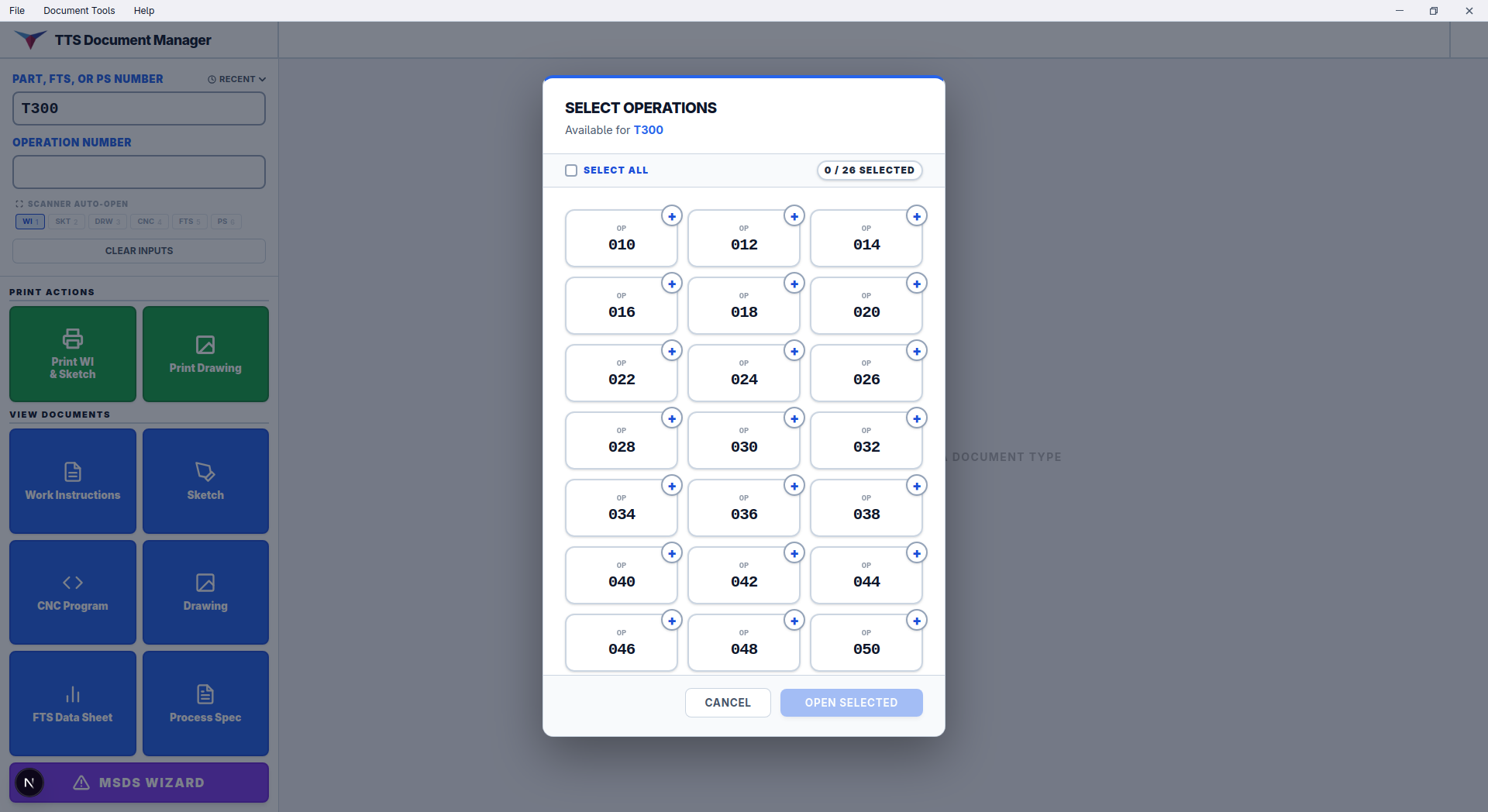Click the part number input field
The height and width of the screenshot is (812, 1488).
(139, 108)
